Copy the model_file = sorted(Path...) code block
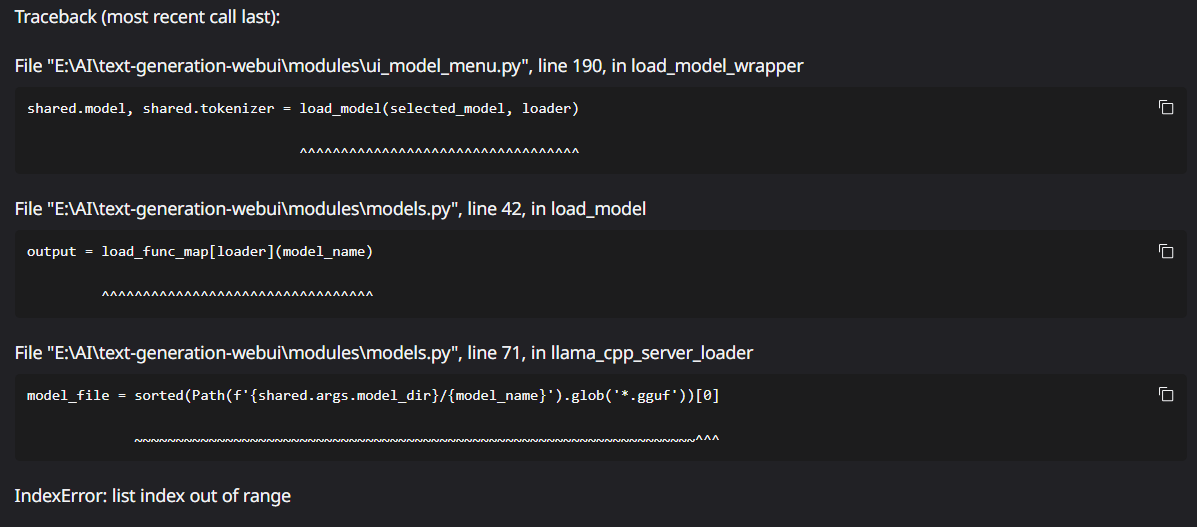The height and width of the screenshot is (527, 1197). point(1166,394)
